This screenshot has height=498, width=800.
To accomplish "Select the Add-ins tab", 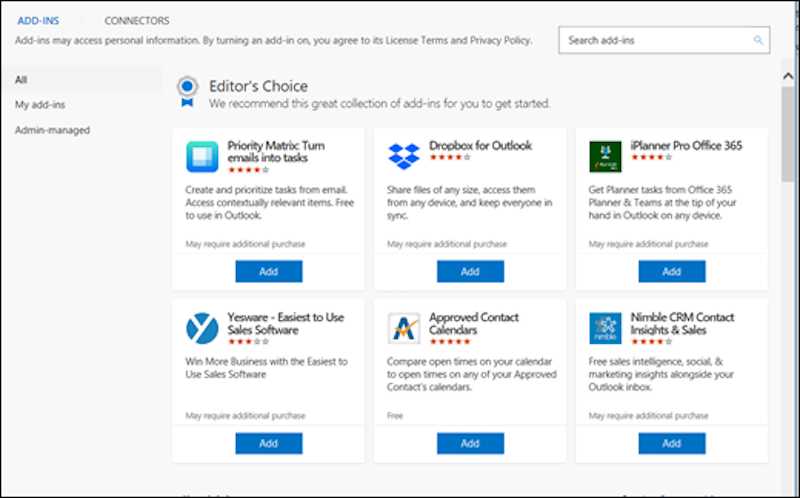I will 39,21.
